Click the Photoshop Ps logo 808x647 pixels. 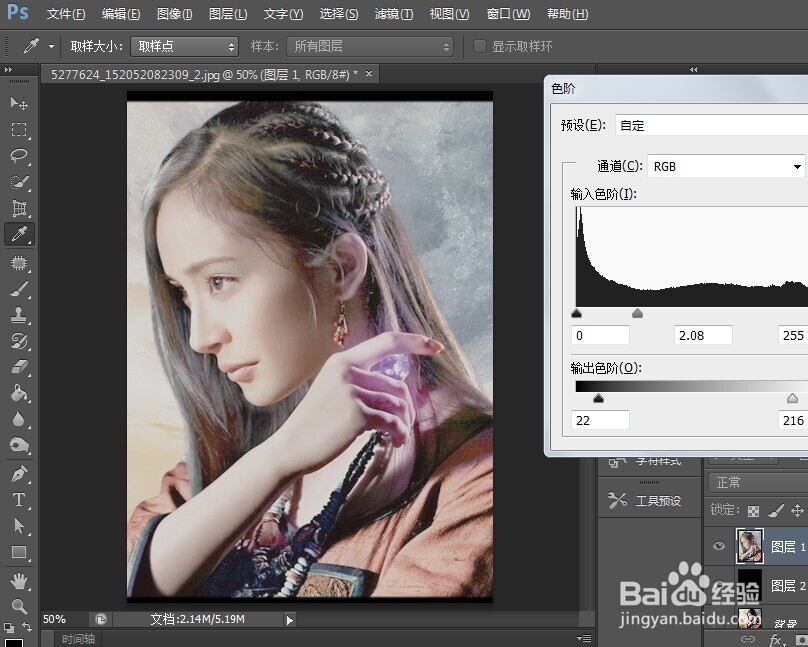click(18, 12)
